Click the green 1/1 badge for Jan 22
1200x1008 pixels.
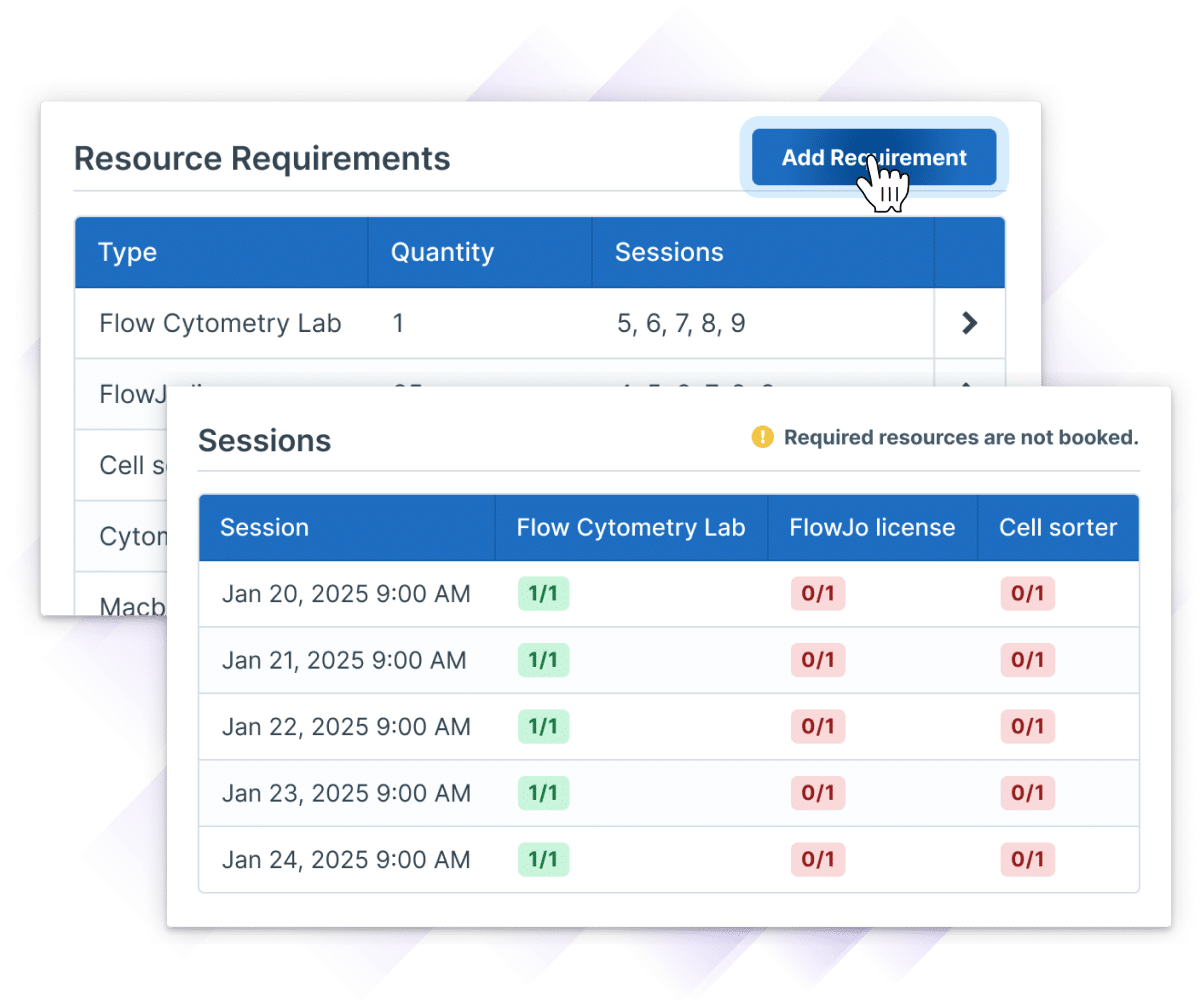point(543,727)
